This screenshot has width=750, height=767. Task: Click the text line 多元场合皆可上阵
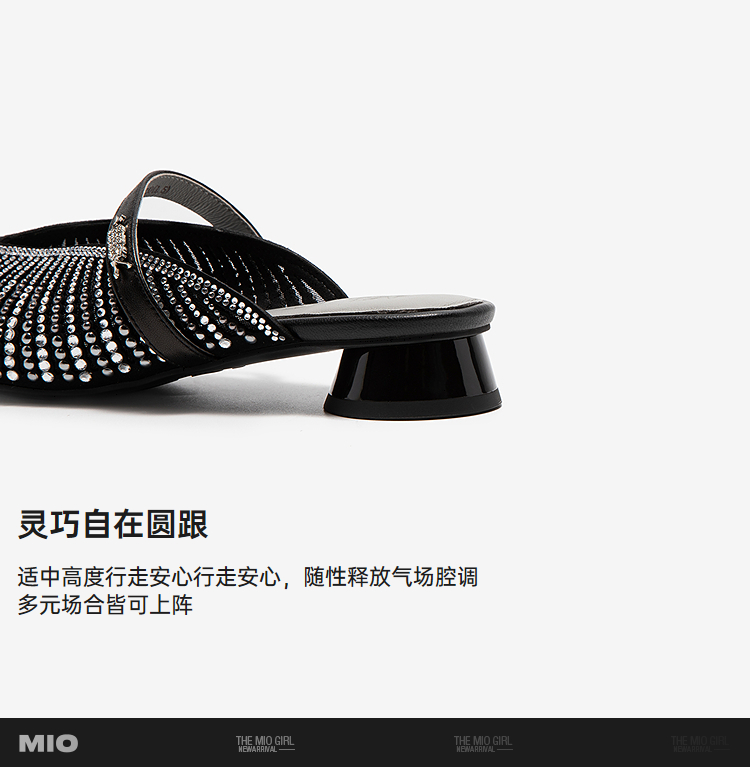click(x=105, y=605)
